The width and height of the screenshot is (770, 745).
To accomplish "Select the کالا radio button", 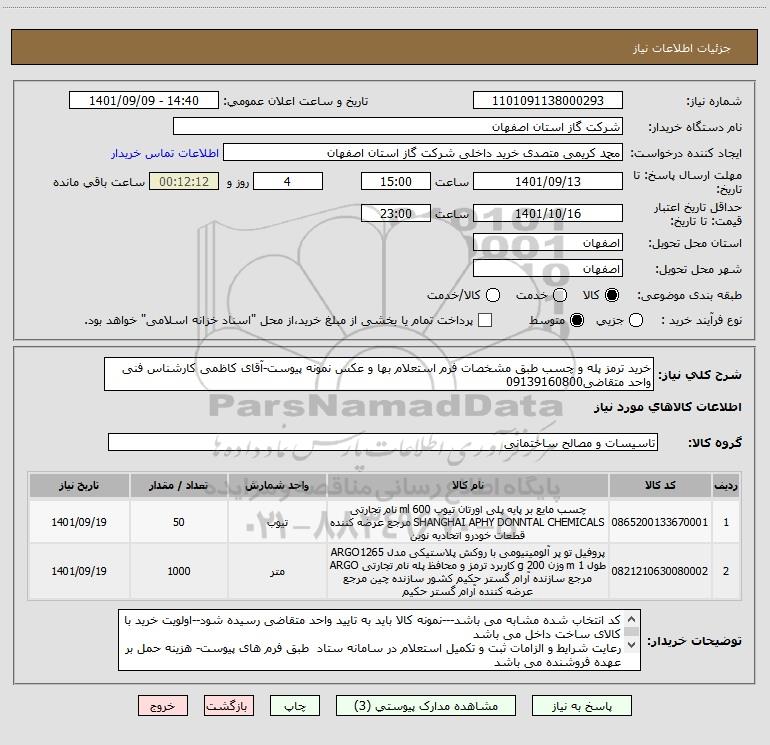I will tap(612, 295).
